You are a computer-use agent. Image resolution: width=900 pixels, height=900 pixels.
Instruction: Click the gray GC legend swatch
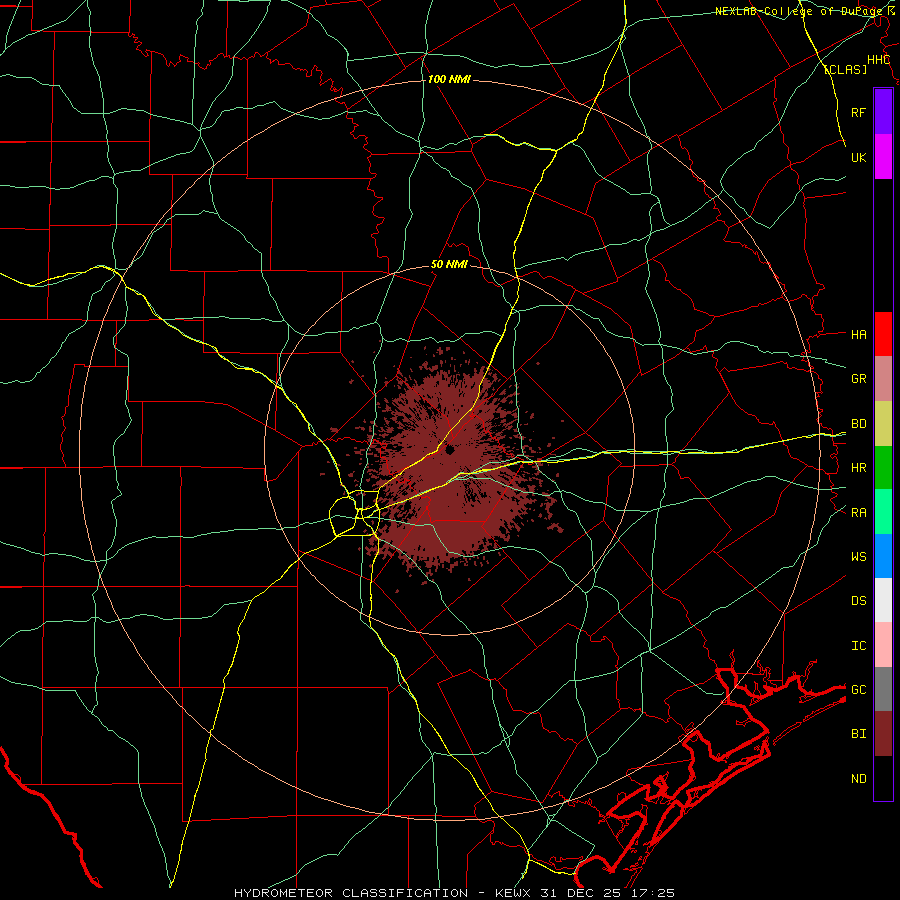click(x=883, y=689)
